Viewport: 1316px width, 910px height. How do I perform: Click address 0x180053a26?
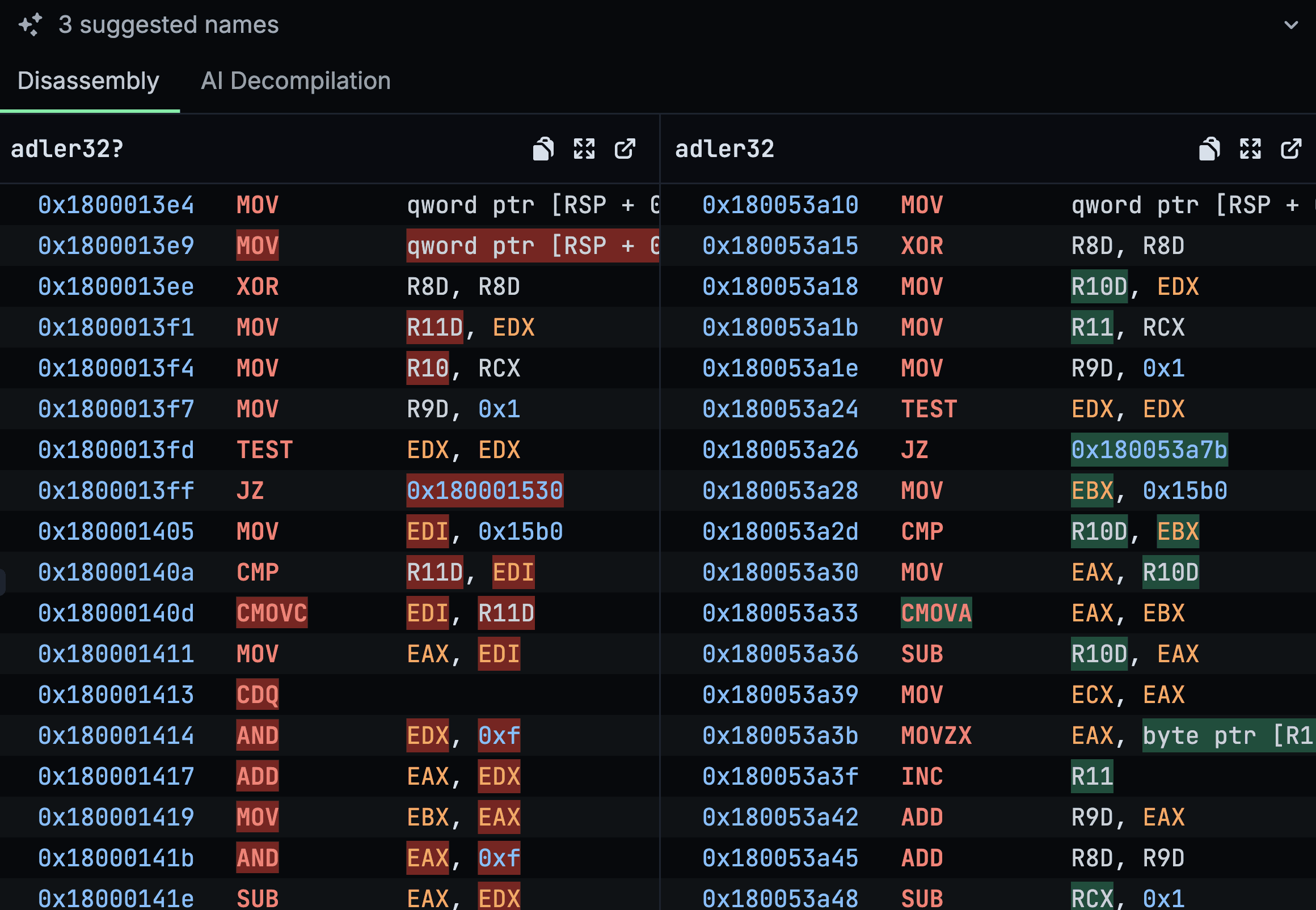coord(781,450)
